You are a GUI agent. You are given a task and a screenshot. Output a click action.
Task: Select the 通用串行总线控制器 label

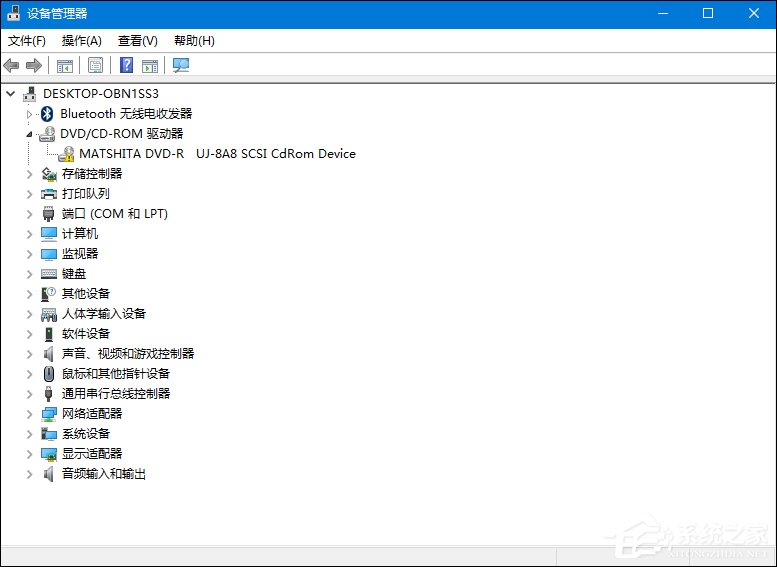pyautogui.click(x=115, y=394)
